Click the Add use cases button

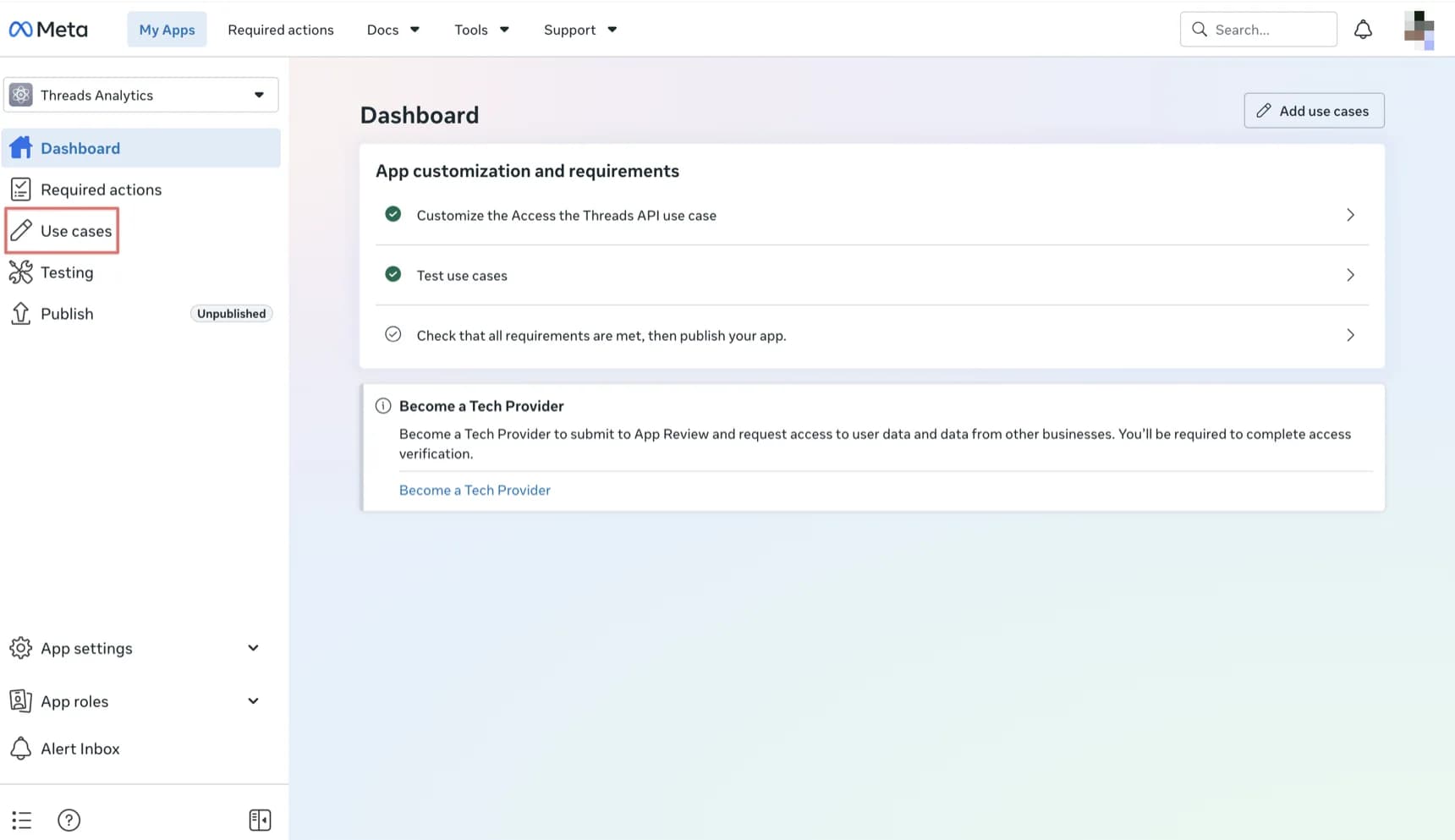[x=1314, y=111]
